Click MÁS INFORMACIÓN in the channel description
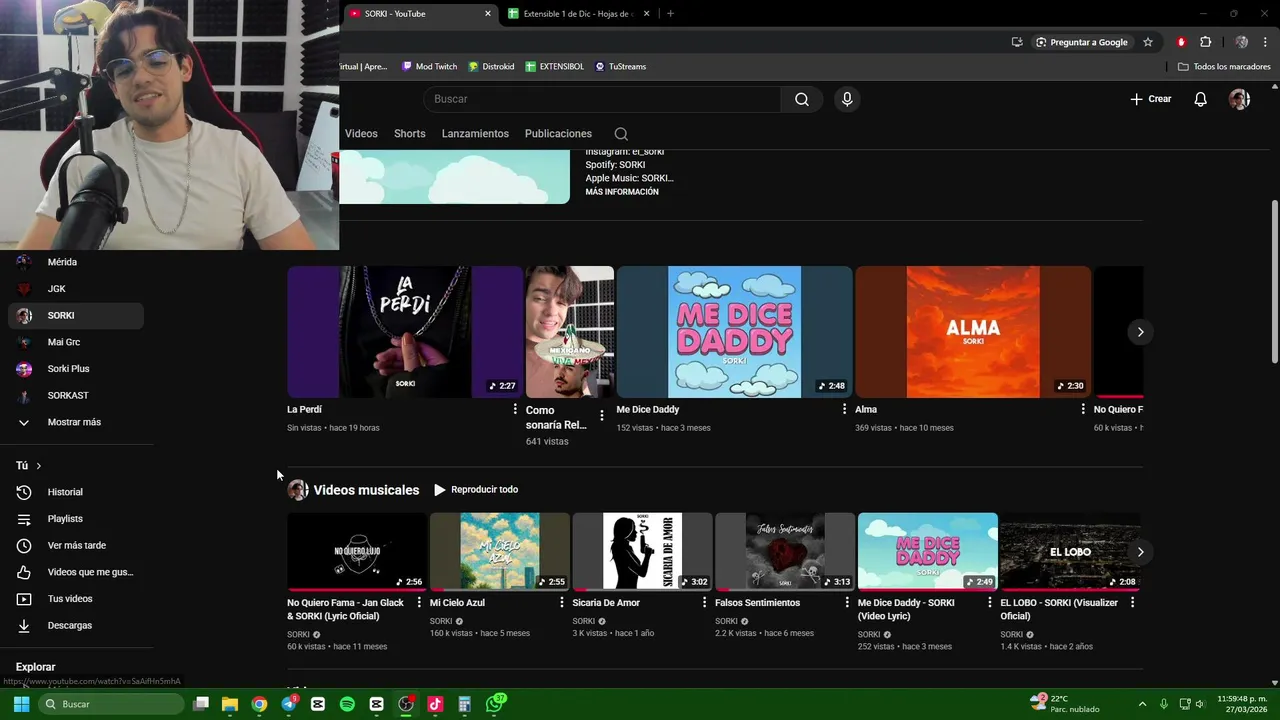1280x720 pixels. (622, 192)
